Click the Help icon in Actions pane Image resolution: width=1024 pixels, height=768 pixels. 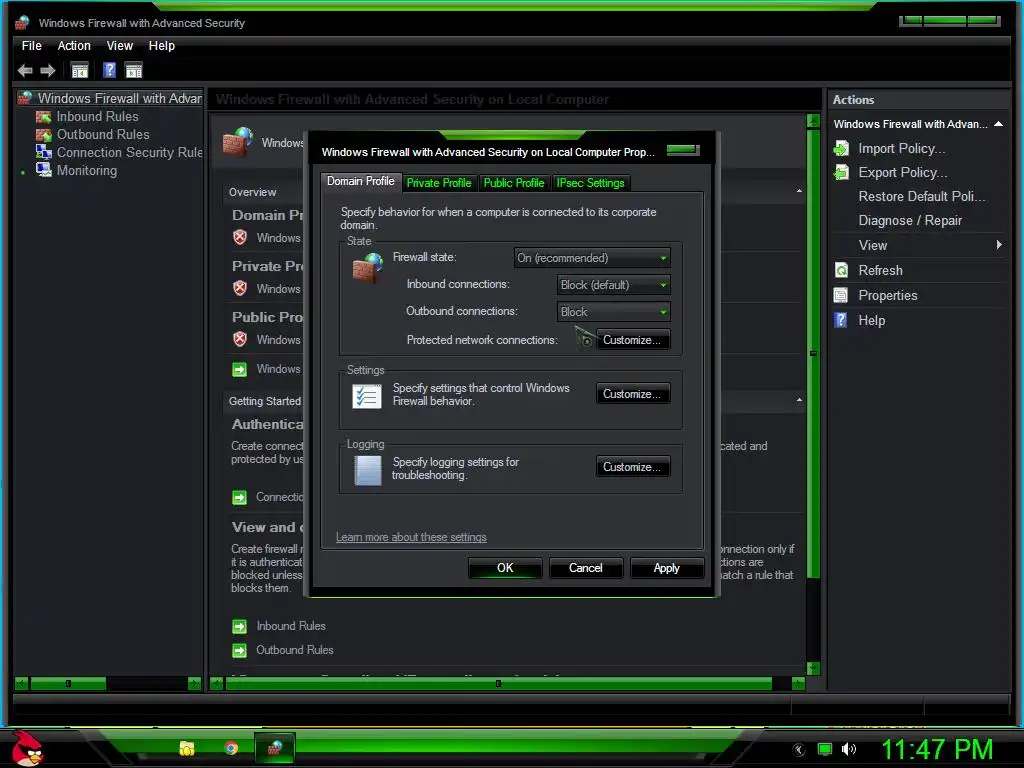point(841,320)
